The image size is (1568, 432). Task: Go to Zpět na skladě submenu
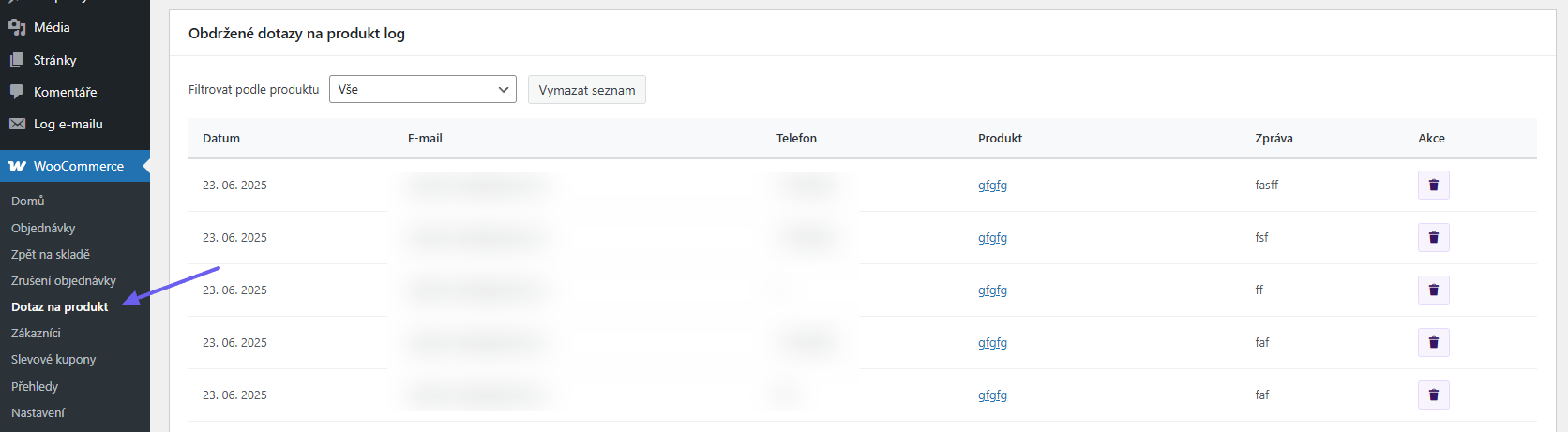(51, 254)
